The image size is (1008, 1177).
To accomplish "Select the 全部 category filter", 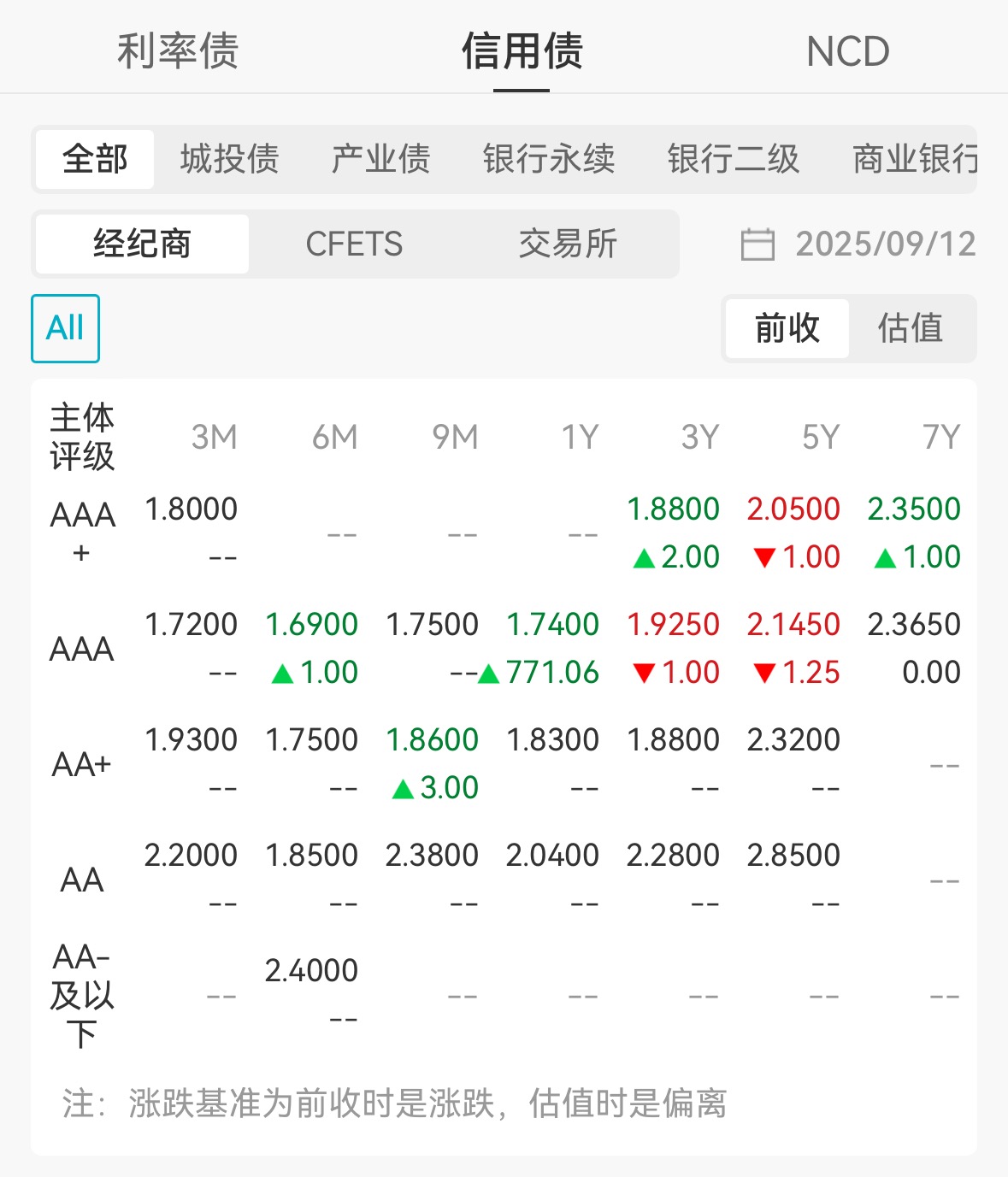I will [95, 159].
